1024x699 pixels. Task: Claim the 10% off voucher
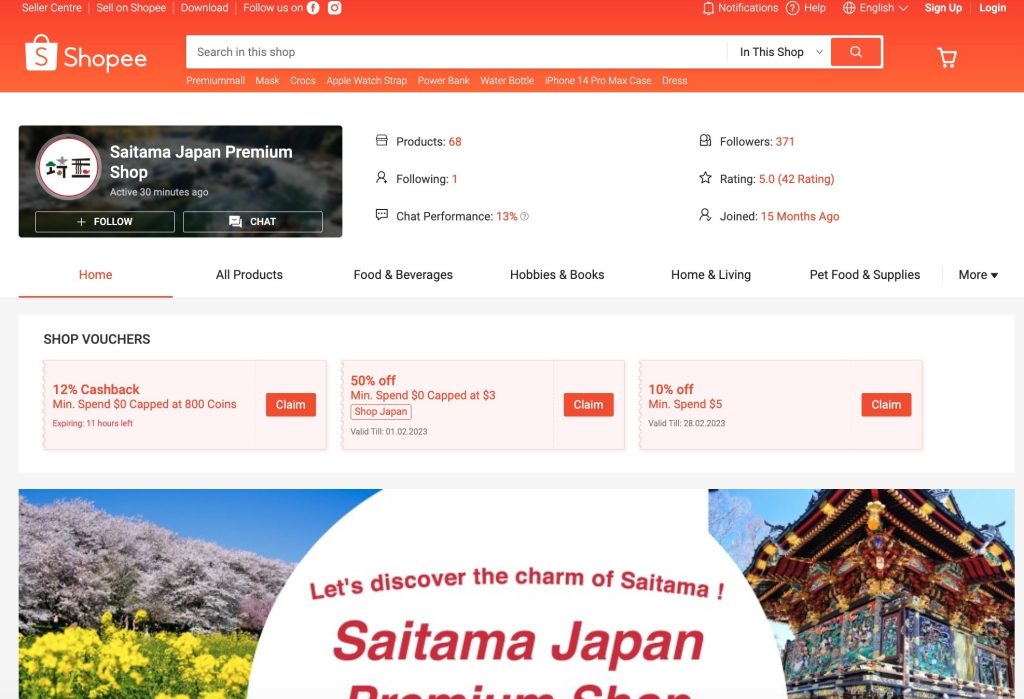click(886, 404)
